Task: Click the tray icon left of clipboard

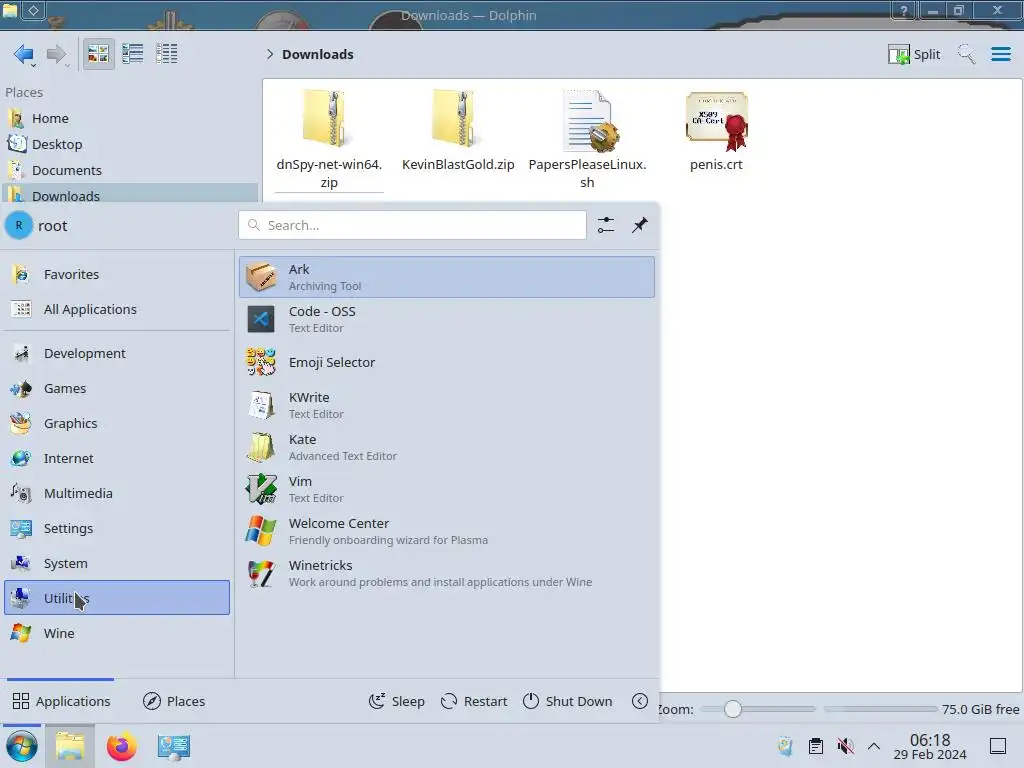Action: click(786, 746)
